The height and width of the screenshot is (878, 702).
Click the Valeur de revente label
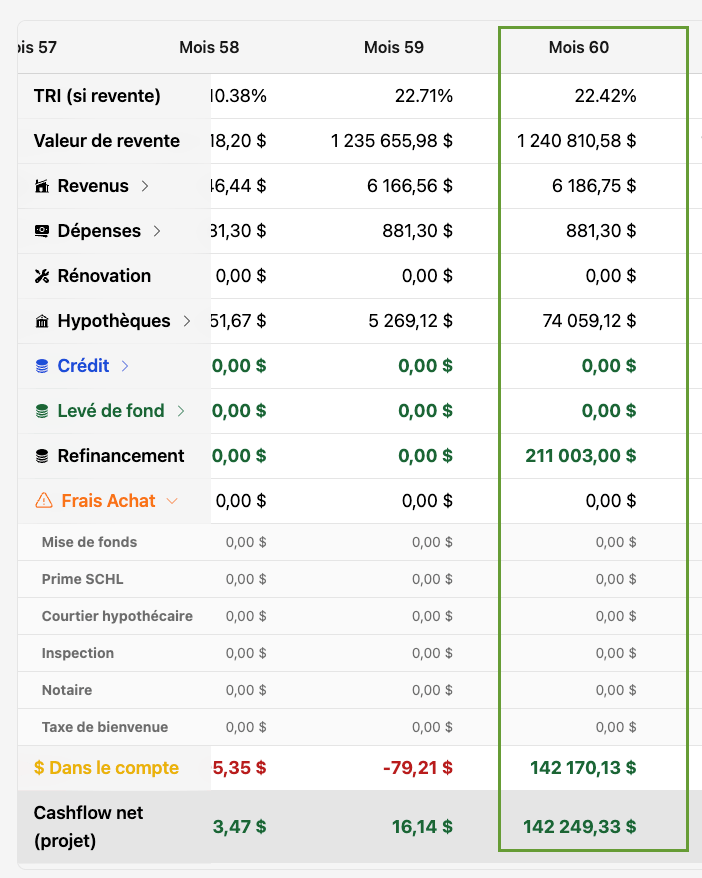[106, 141]
